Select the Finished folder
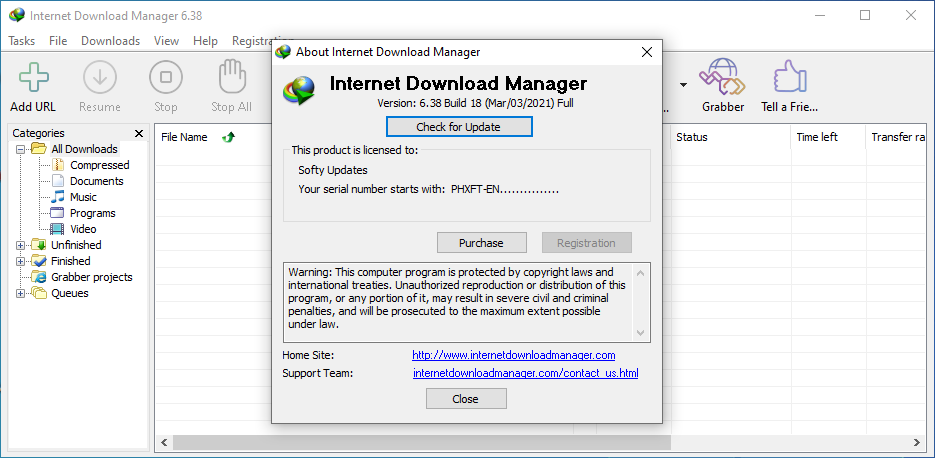Screen dimensions: 935x458 point(70,261)
